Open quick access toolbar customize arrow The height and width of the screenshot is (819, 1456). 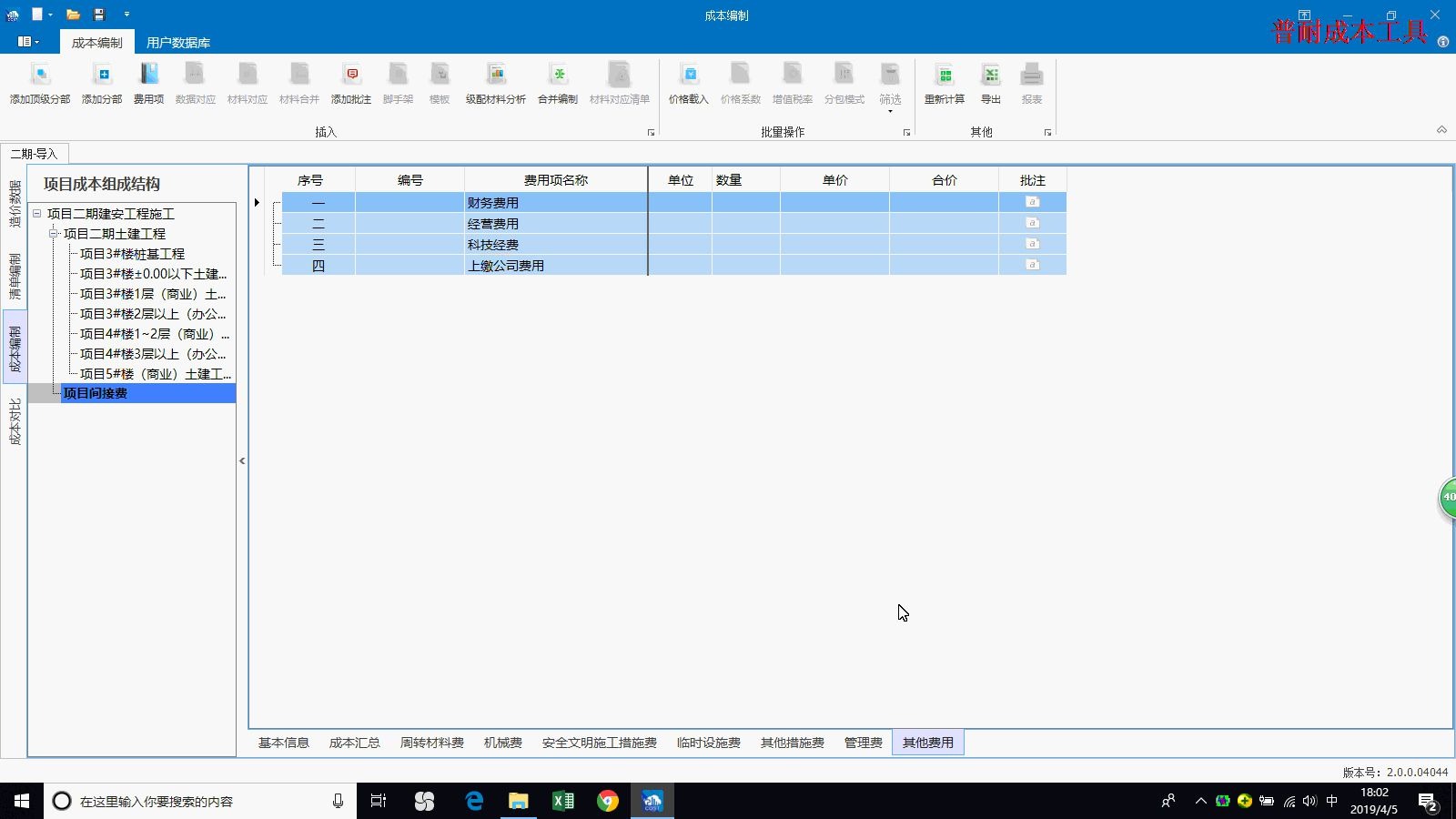pos(126,15)
